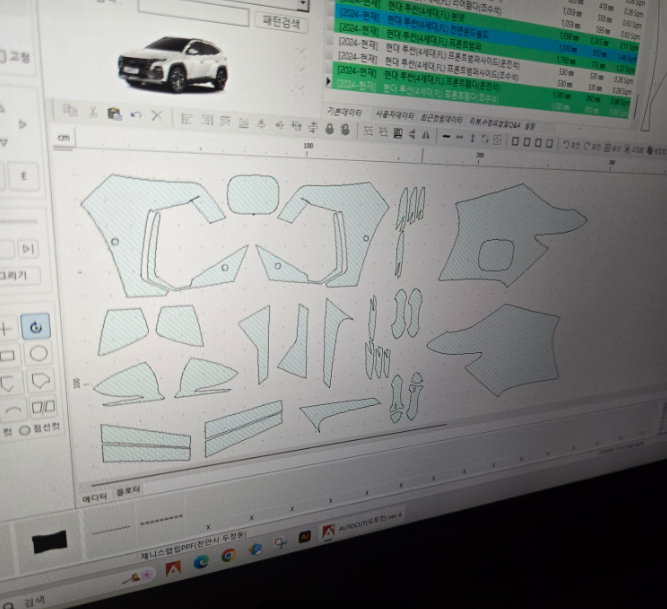Screen dimensions: 667x609
Task: Select the arc curve tool
Action: (x=13, y=410)
